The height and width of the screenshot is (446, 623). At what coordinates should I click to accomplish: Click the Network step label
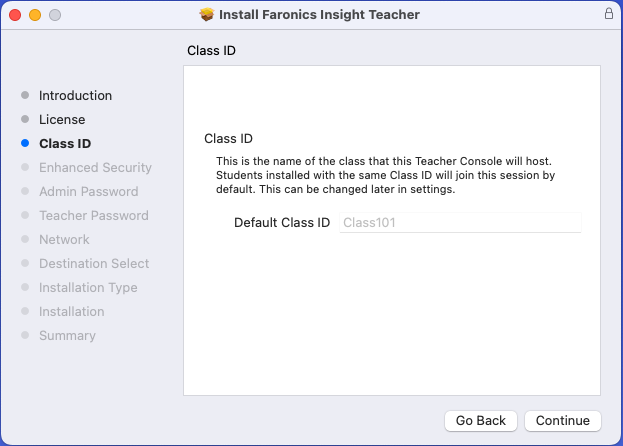[x=64, y=240]
